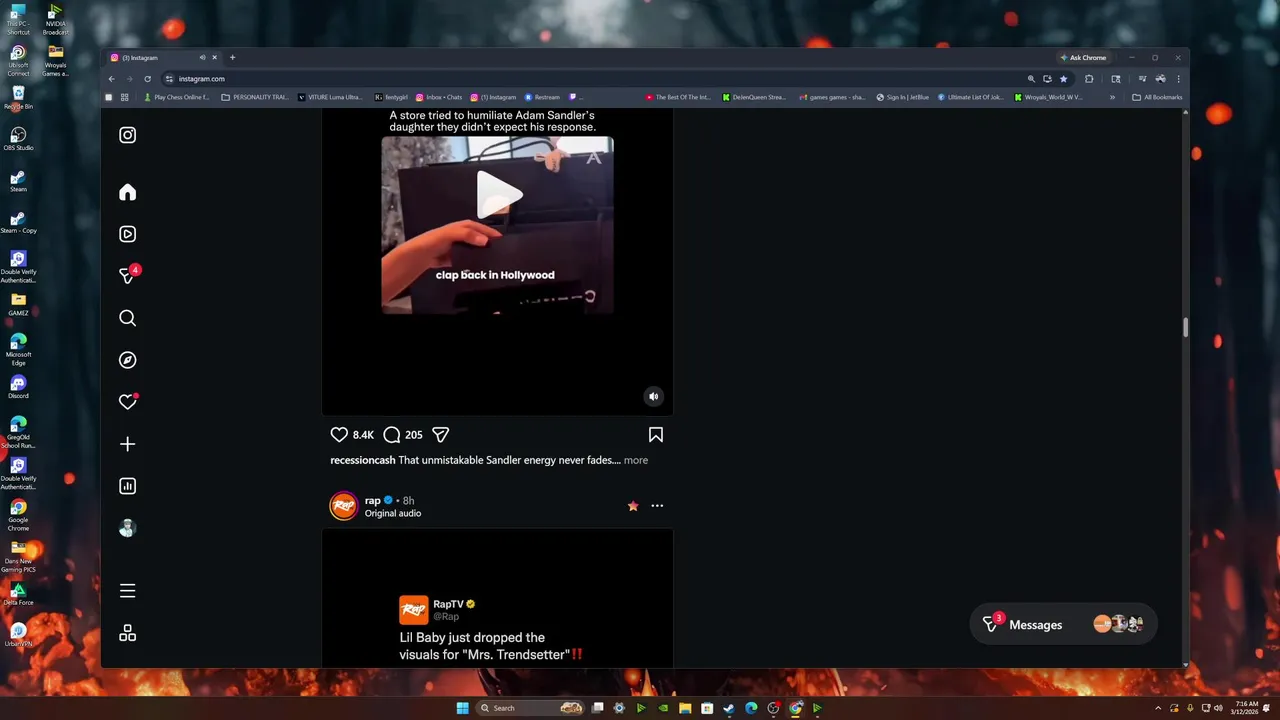Open three-dot options on rap post
Screen dimensions: 1280x720
(x=657, y=506)
